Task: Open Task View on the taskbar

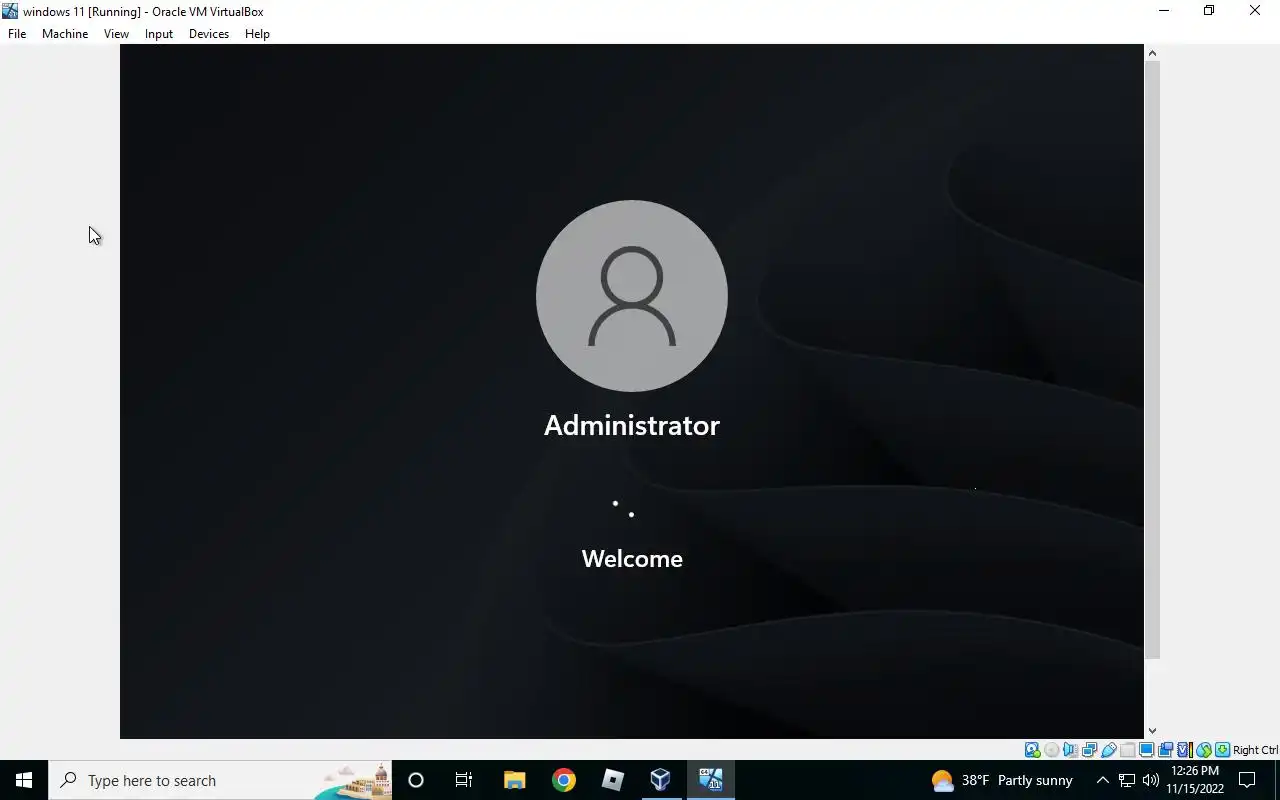Action: tap(464, 780)
